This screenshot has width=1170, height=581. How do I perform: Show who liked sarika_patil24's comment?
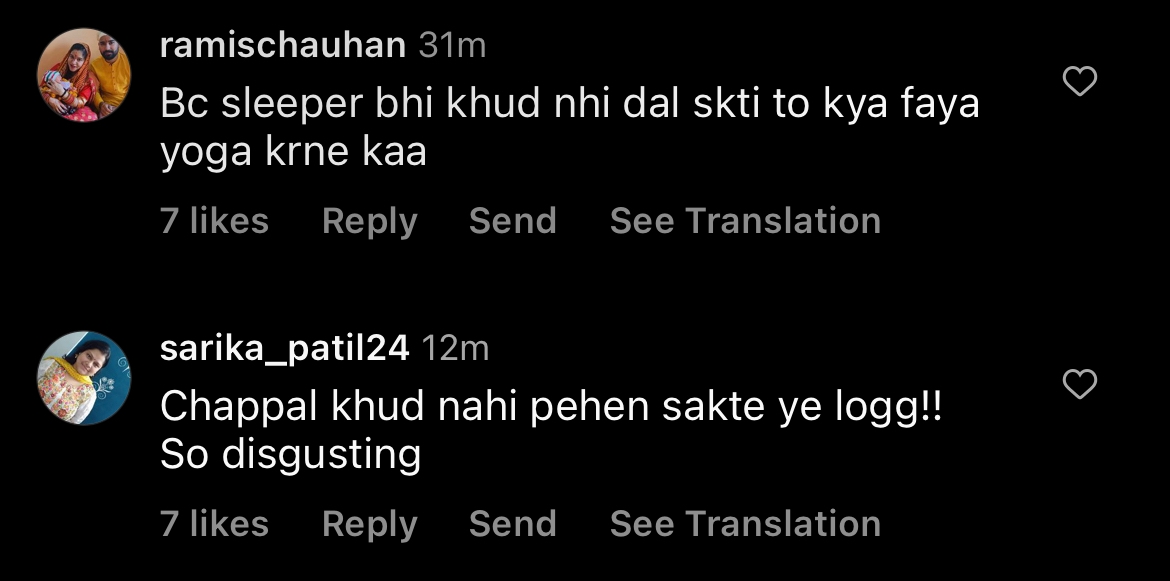coord(214,524)
